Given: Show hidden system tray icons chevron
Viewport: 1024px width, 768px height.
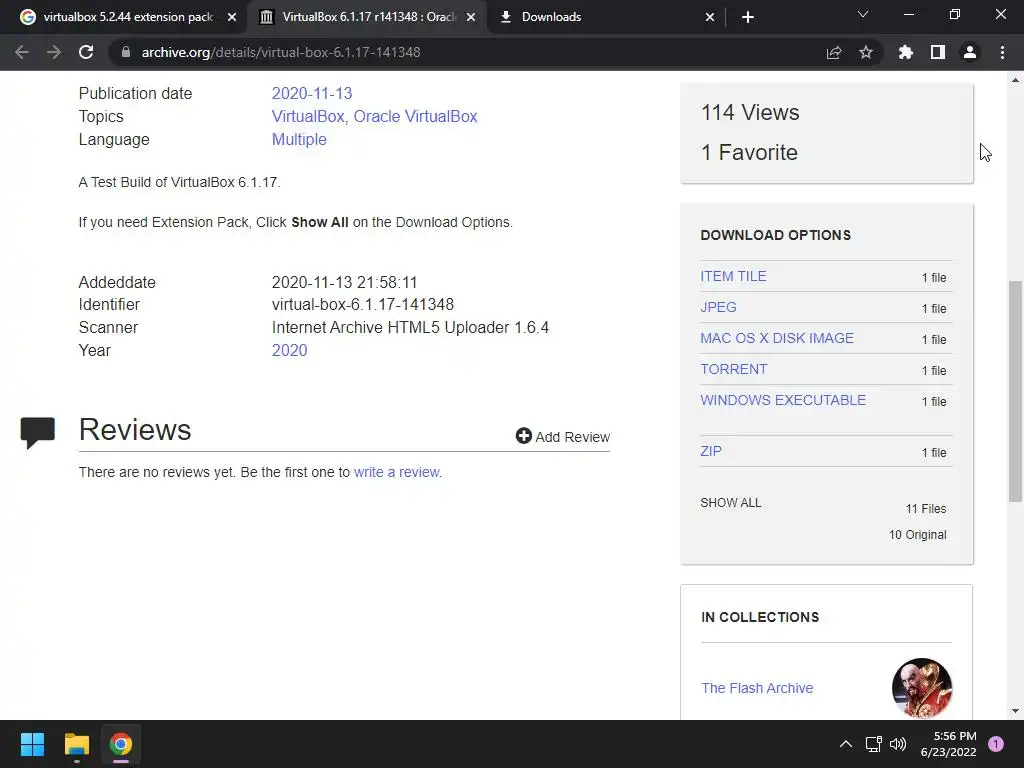Looking at the screenshot, I should [846, 744].
